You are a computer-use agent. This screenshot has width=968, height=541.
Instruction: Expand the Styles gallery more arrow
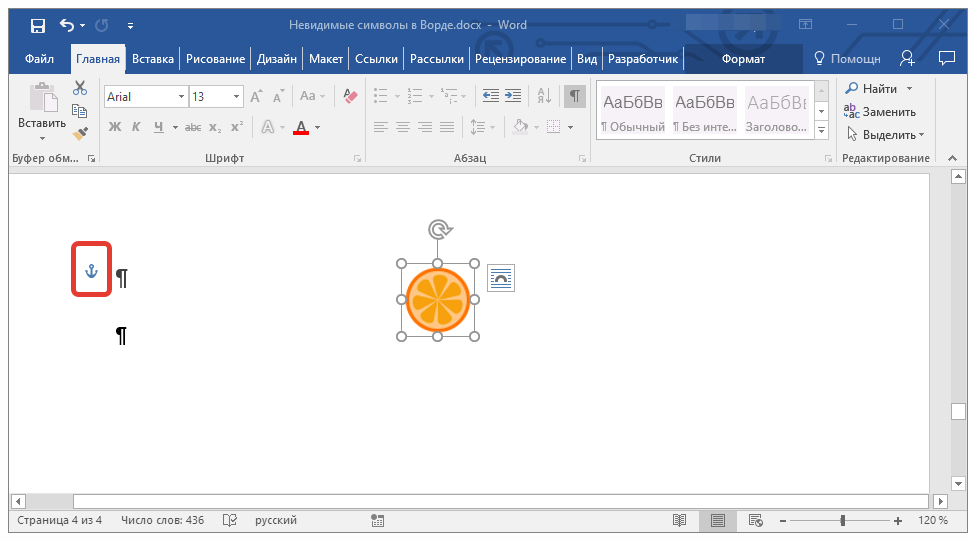coord(821,131)
